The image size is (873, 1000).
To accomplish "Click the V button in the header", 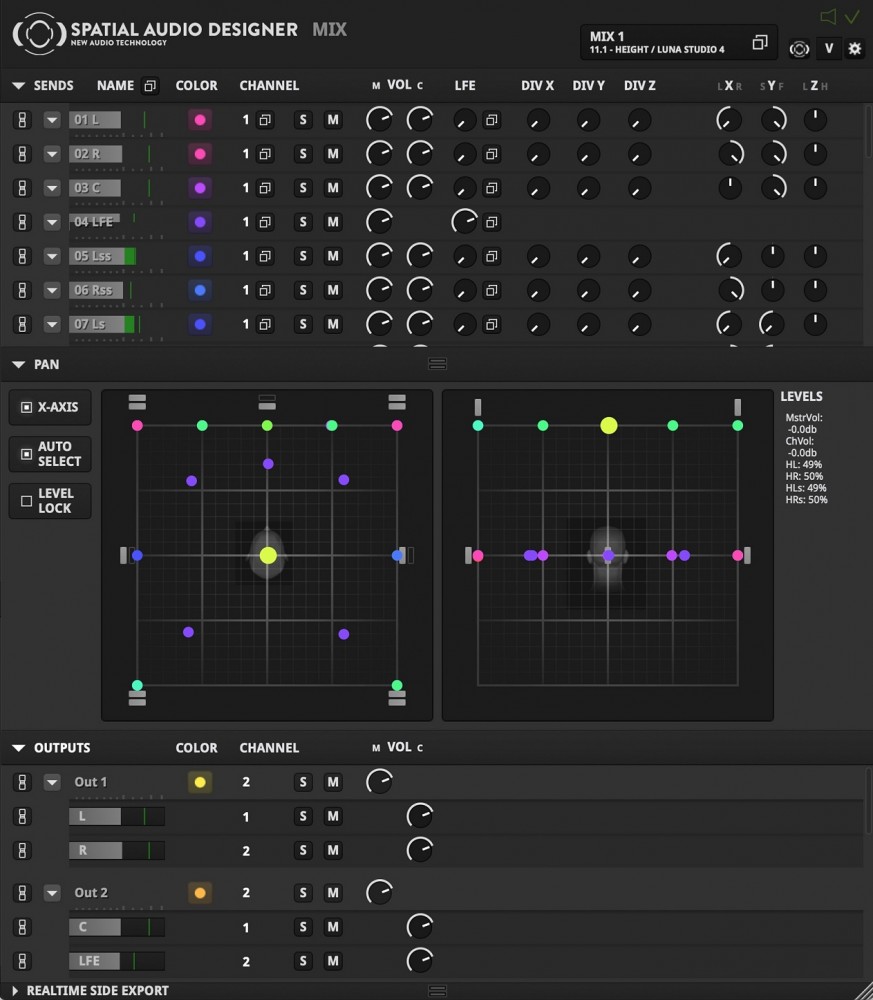I will 828,48.
